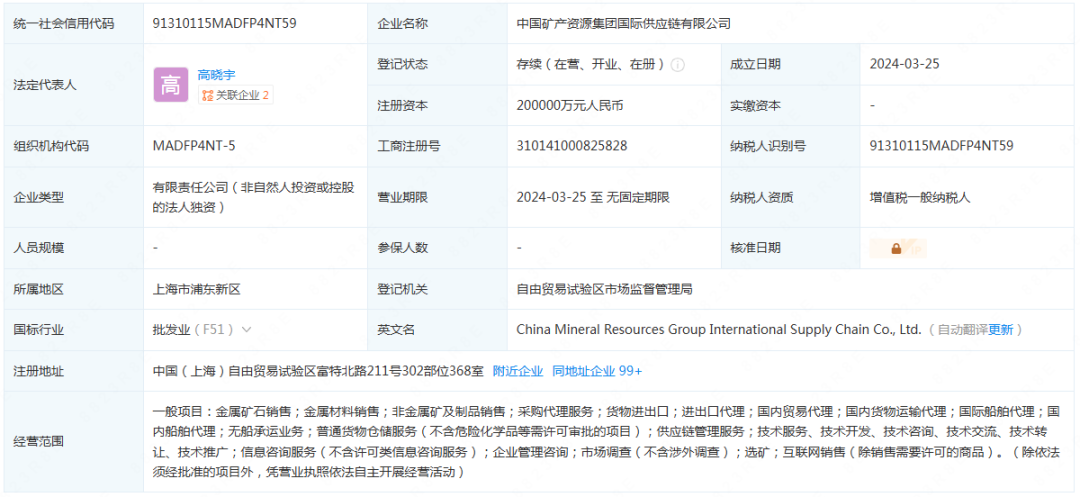Select taxpayer qualification 增值税一般纳税人
This screenshot has width=1080, height=497.
pyautogui.click(x=920, y=198)
